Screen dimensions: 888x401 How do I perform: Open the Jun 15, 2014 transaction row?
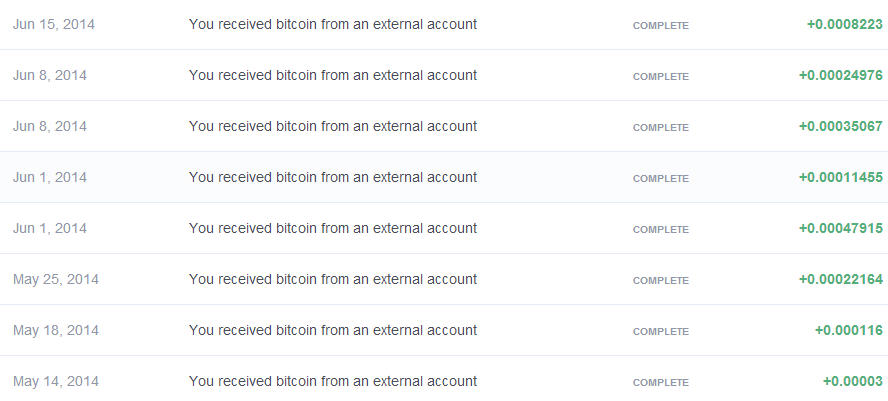tap(332, 24)
